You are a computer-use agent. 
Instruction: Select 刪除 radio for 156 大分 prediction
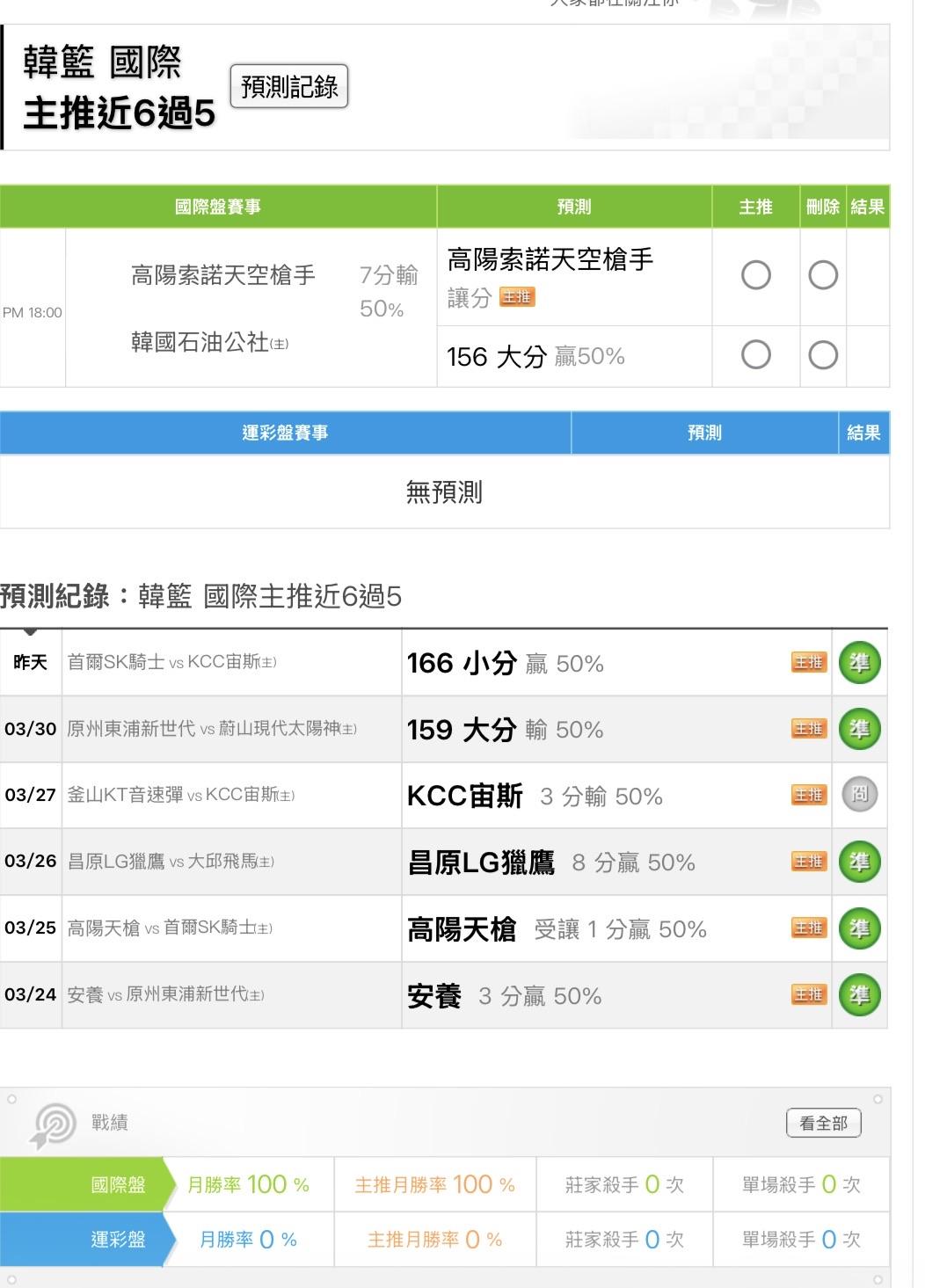822,355
